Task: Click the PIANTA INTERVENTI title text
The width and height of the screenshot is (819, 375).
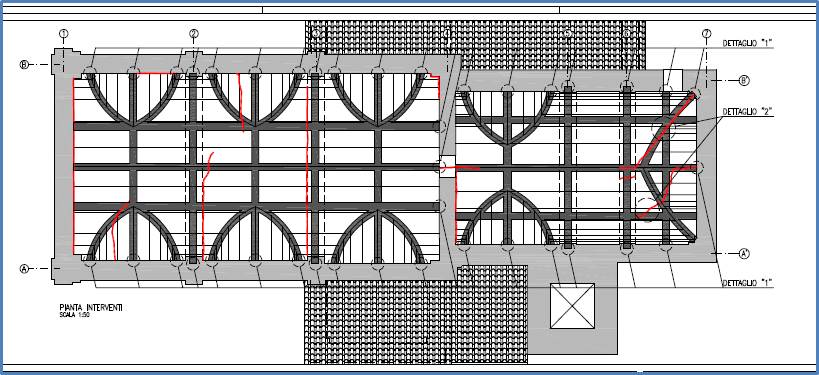Action: [91, 308]
